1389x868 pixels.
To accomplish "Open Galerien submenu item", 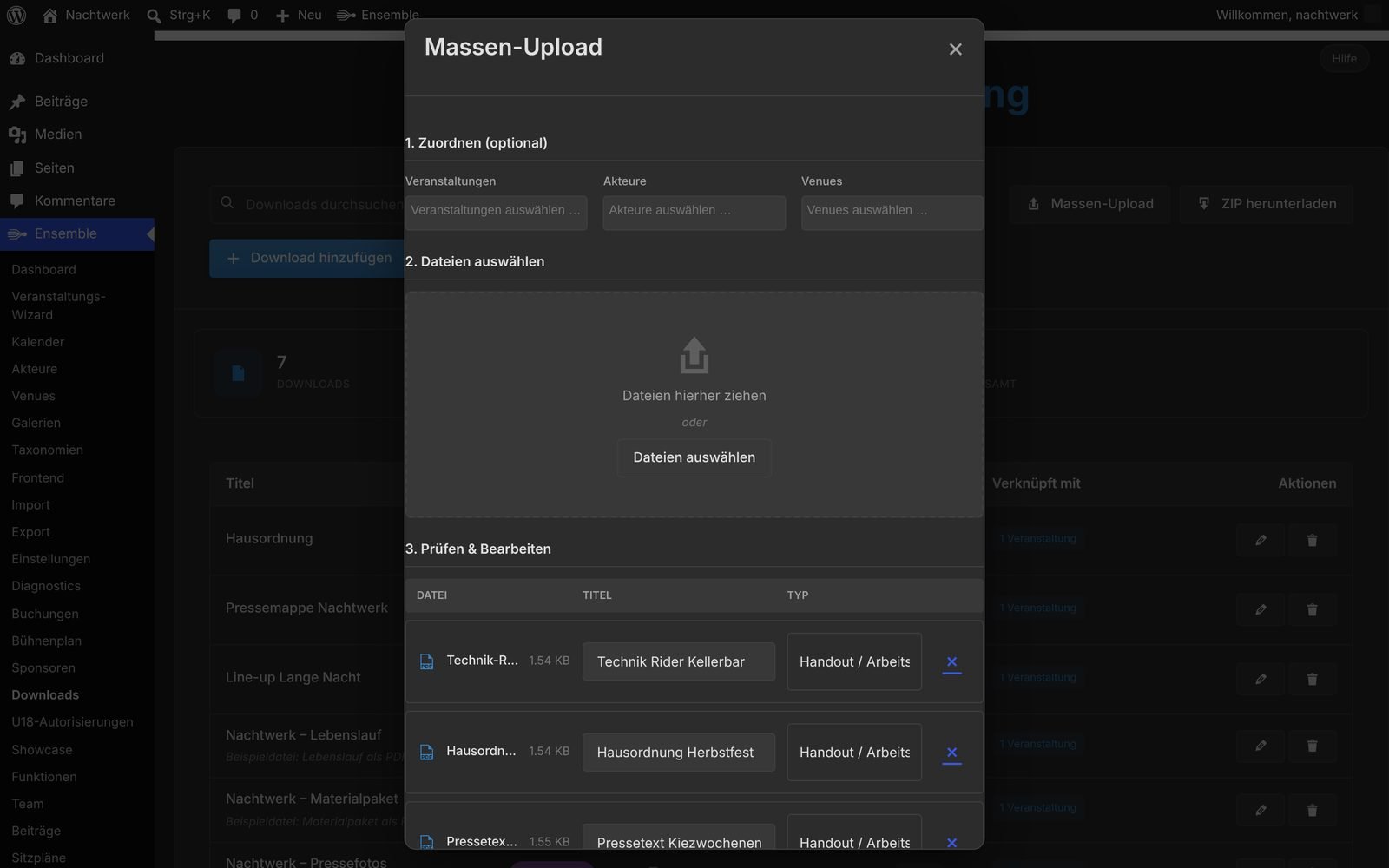I will (36, 423).
